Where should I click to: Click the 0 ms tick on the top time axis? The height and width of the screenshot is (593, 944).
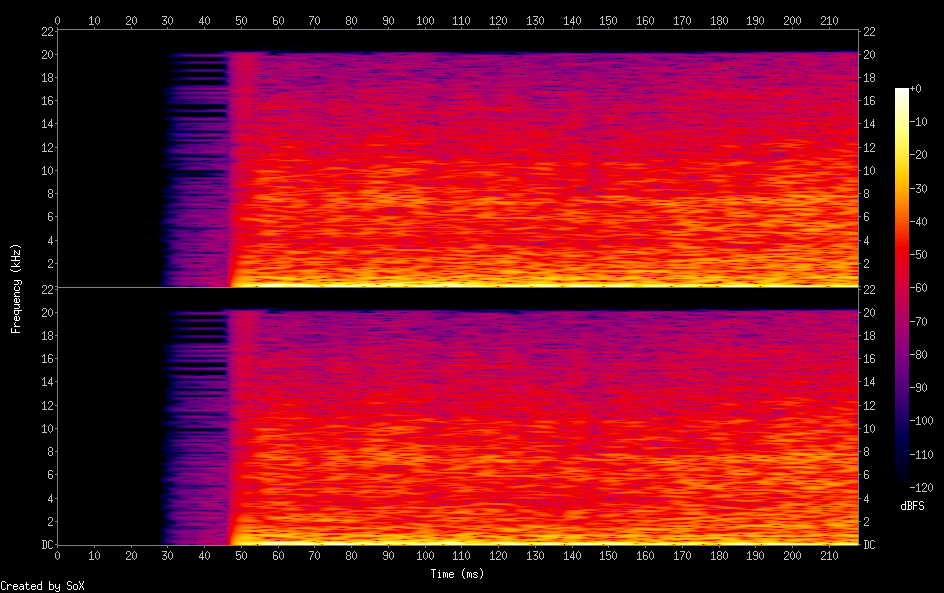click(57, 19)
